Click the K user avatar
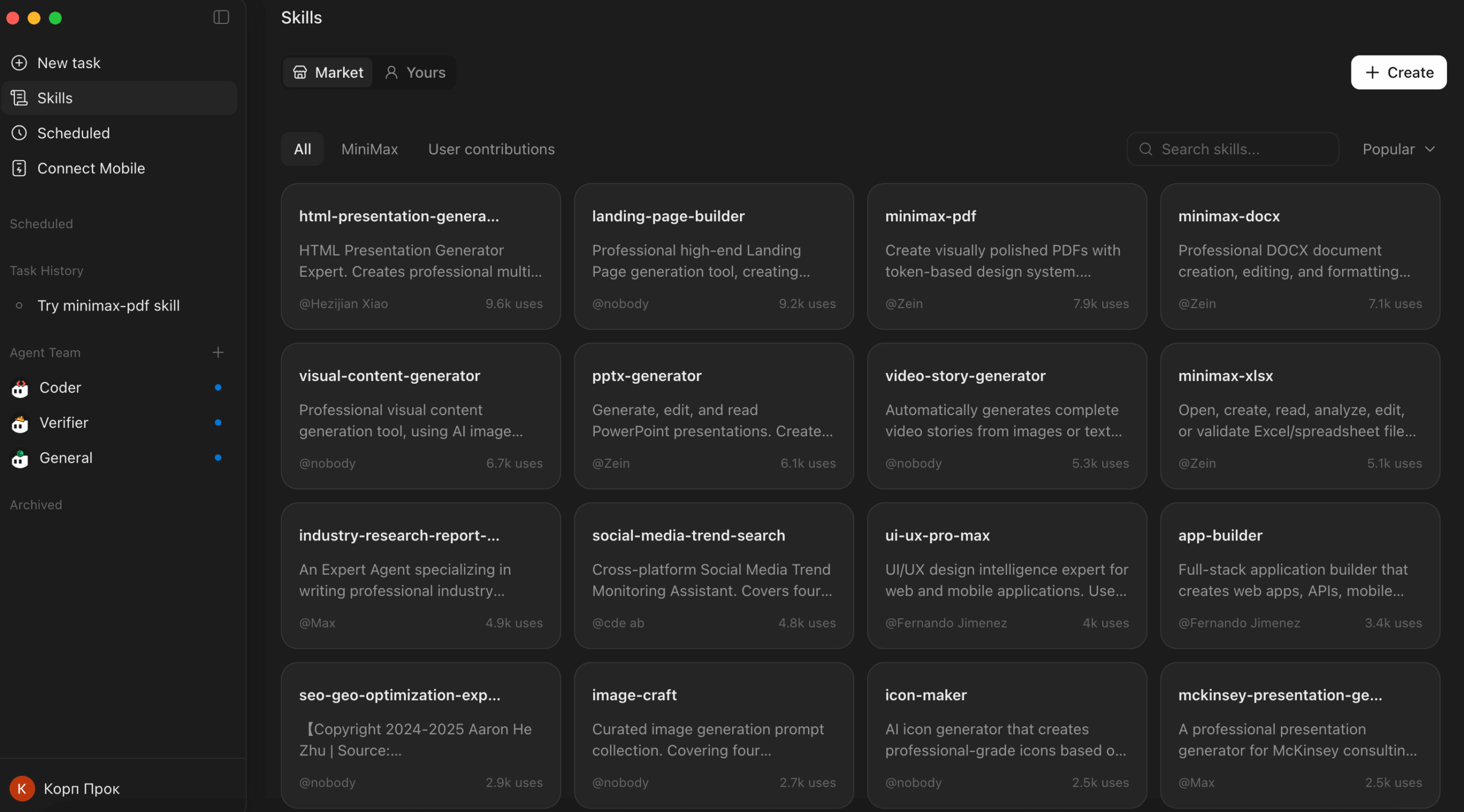This screenshot has width=1464, height=812. click(x=22, y=789)
